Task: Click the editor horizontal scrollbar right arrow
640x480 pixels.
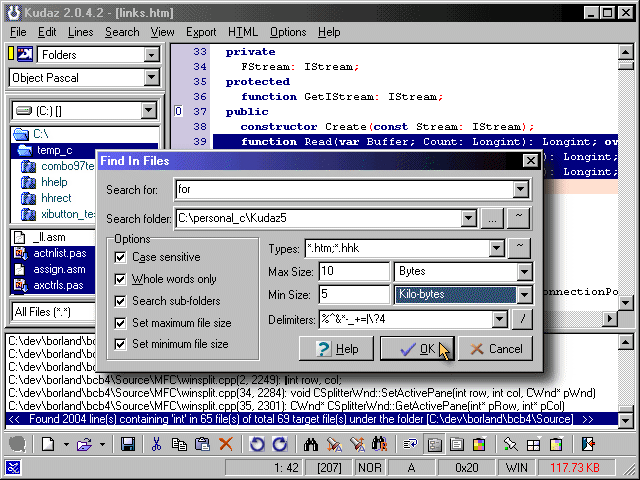Action: pos(610,318)
